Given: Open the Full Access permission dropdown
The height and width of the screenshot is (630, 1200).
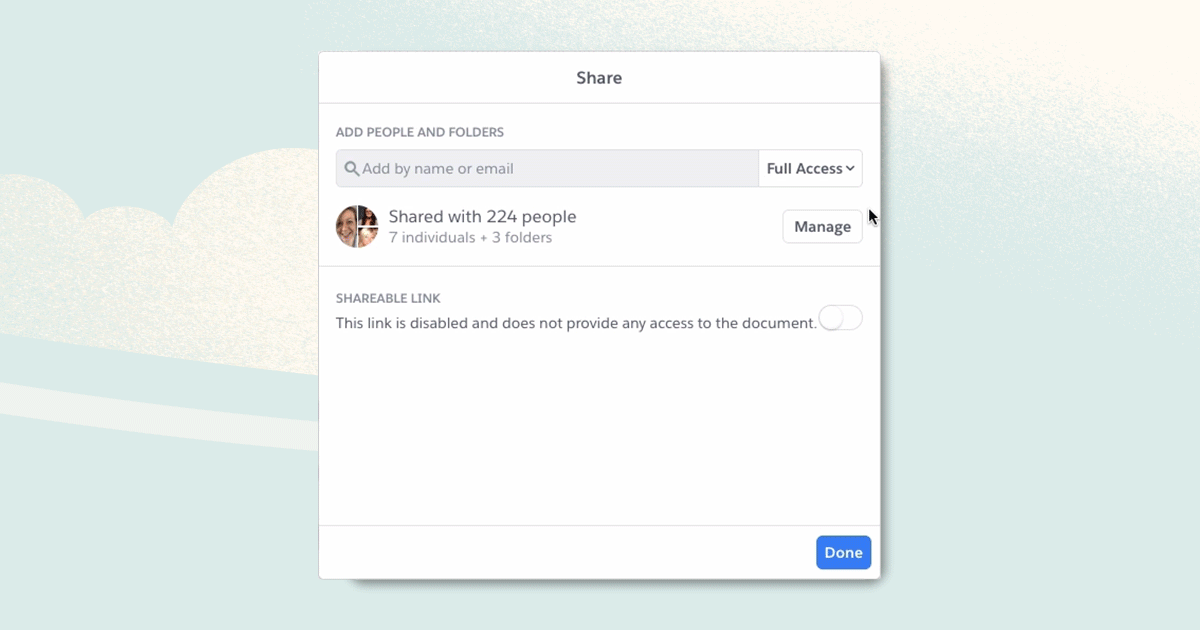Looking at the screenshot, I should point(810,169).
